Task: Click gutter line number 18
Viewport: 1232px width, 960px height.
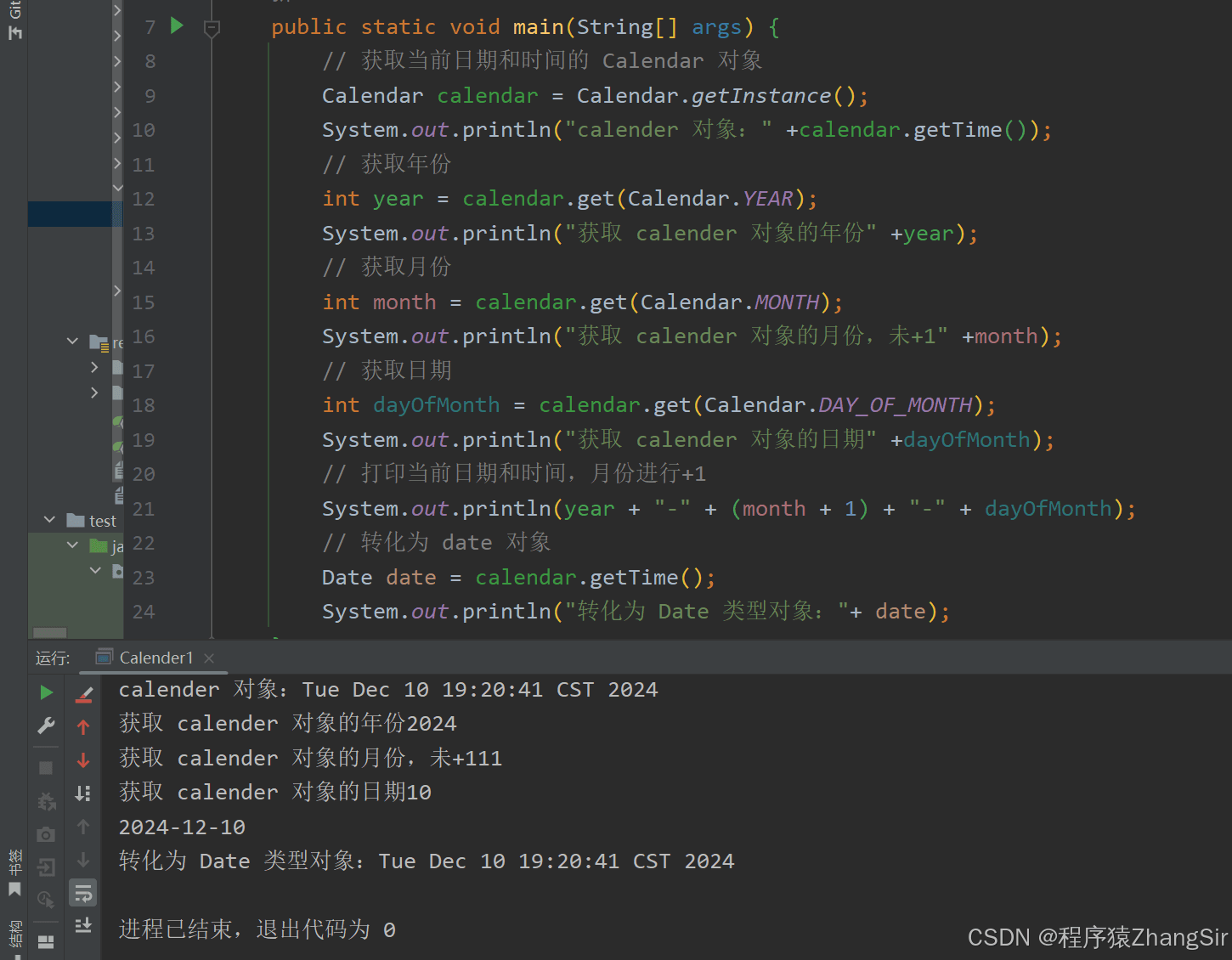Action: click(x=144, y=405)
